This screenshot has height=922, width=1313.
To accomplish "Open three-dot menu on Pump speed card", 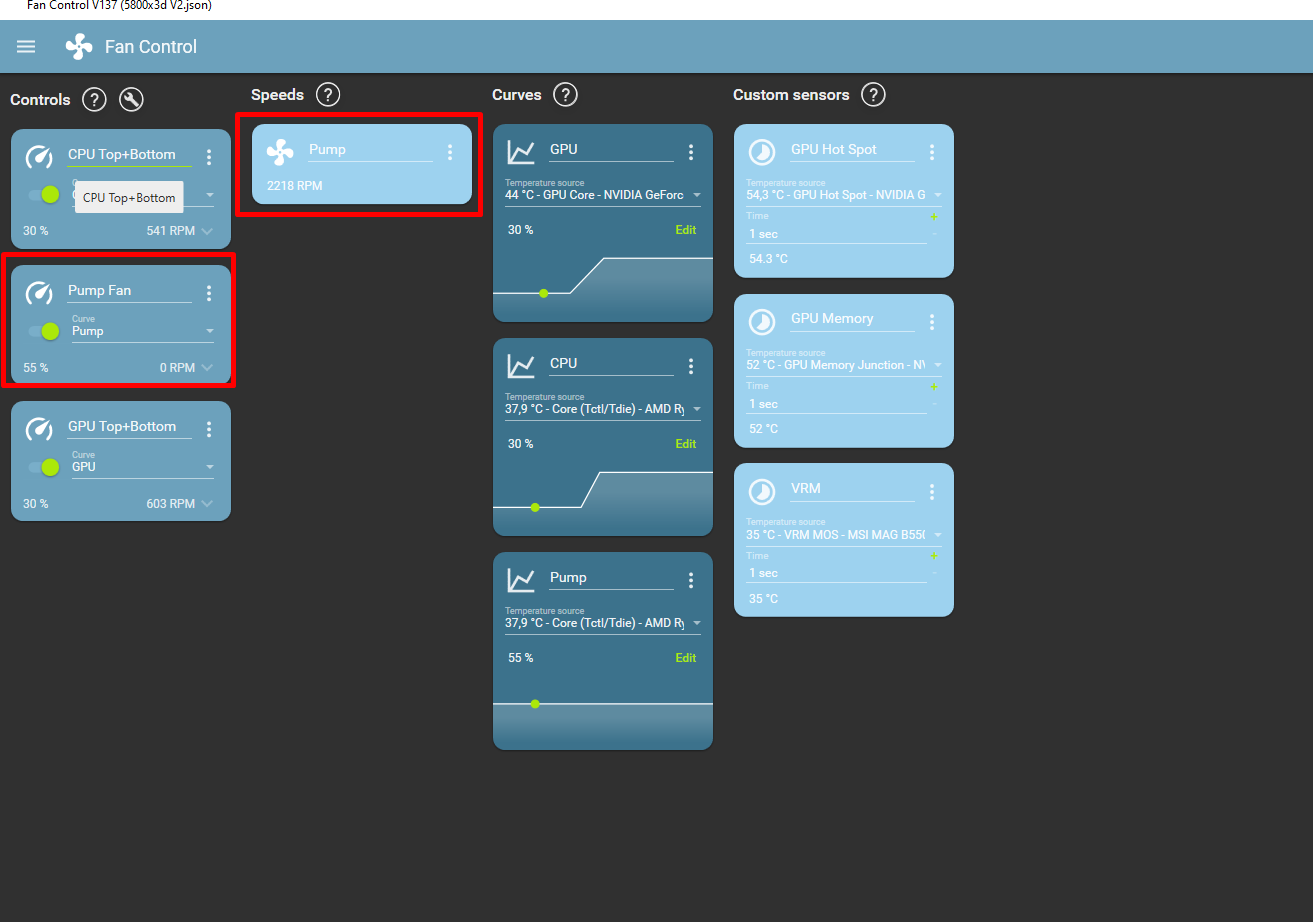I will (x=450, y=152).
